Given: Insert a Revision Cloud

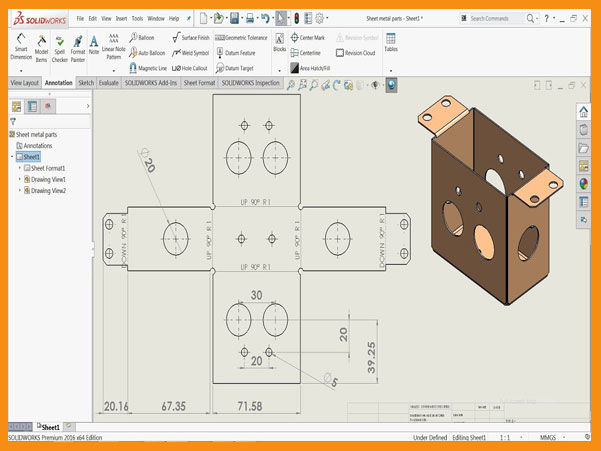Looking at the screenshot, I should tap(355, 53).
